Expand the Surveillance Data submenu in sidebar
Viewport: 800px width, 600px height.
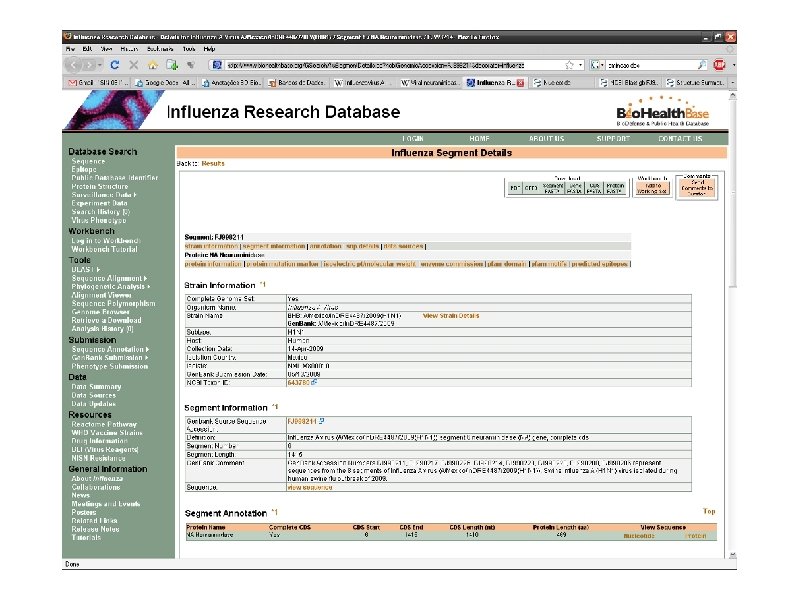[135, 195]
